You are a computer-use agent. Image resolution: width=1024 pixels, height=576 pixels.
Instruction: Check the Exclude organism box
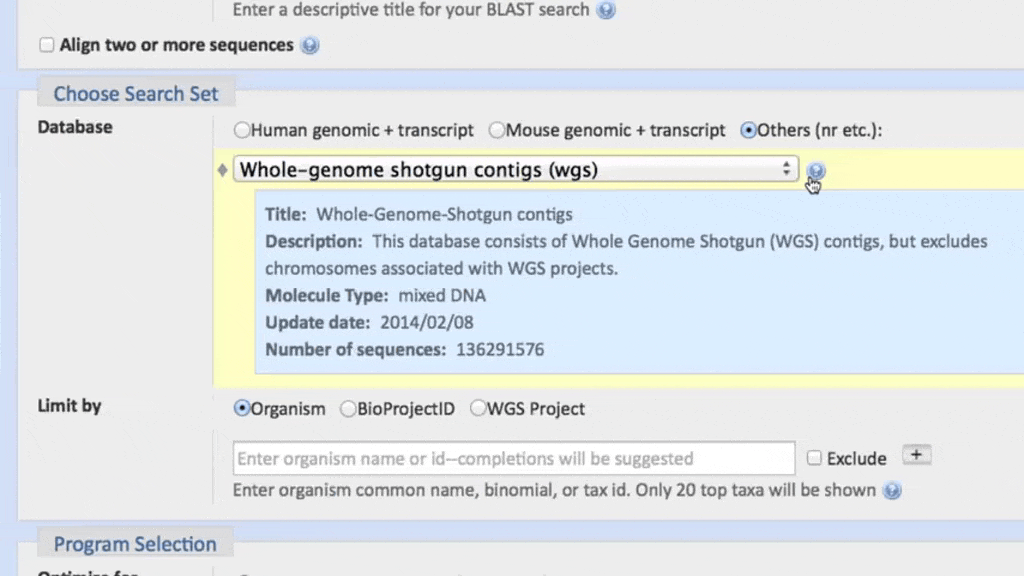tap(814, 458)
